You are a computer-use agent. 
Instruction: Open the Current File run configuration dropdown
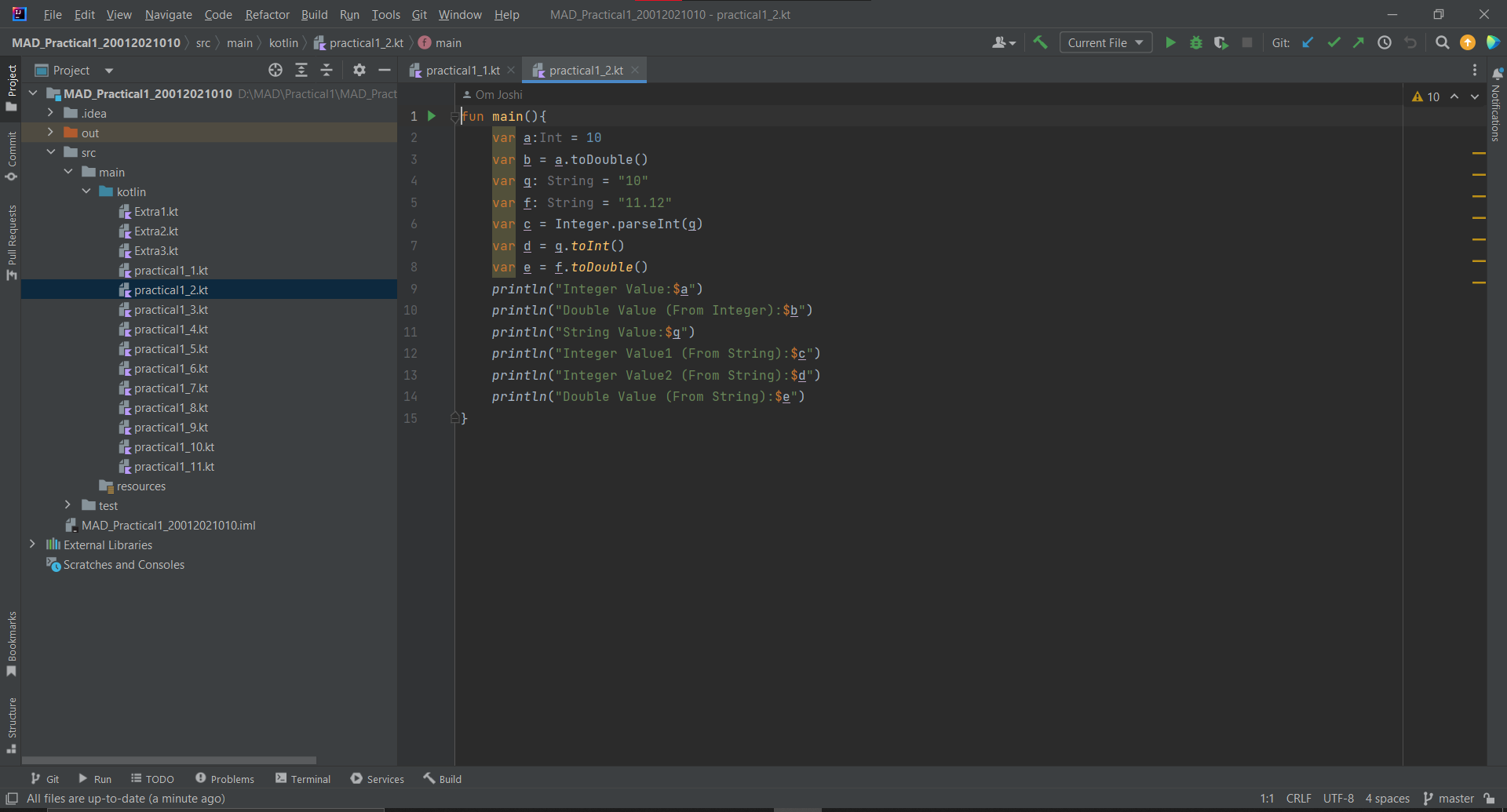[x=1105, y=42]
